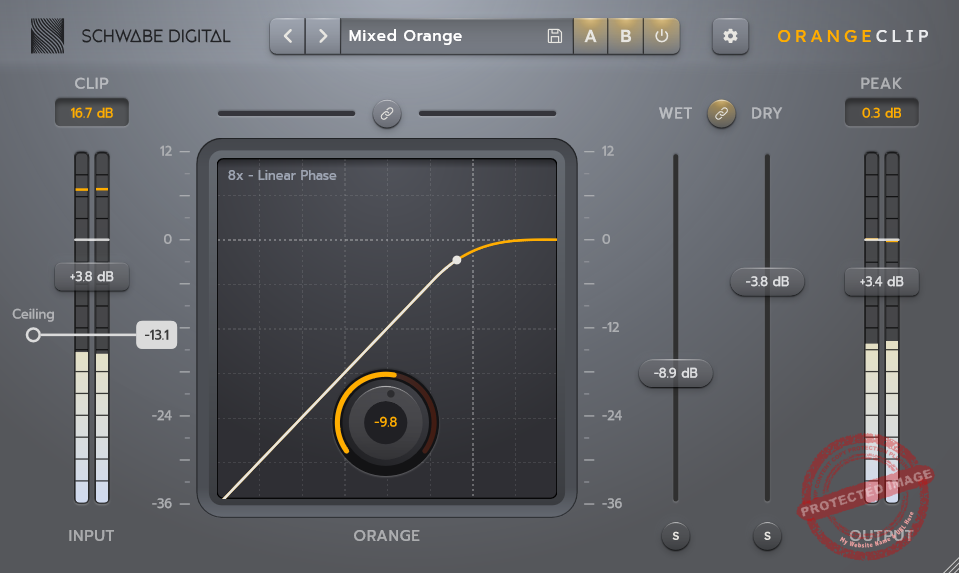Image resolution: width=959 pixels, height=573 pixels.
Task: Open settings with the gear icon
Action: pos(730,36)
